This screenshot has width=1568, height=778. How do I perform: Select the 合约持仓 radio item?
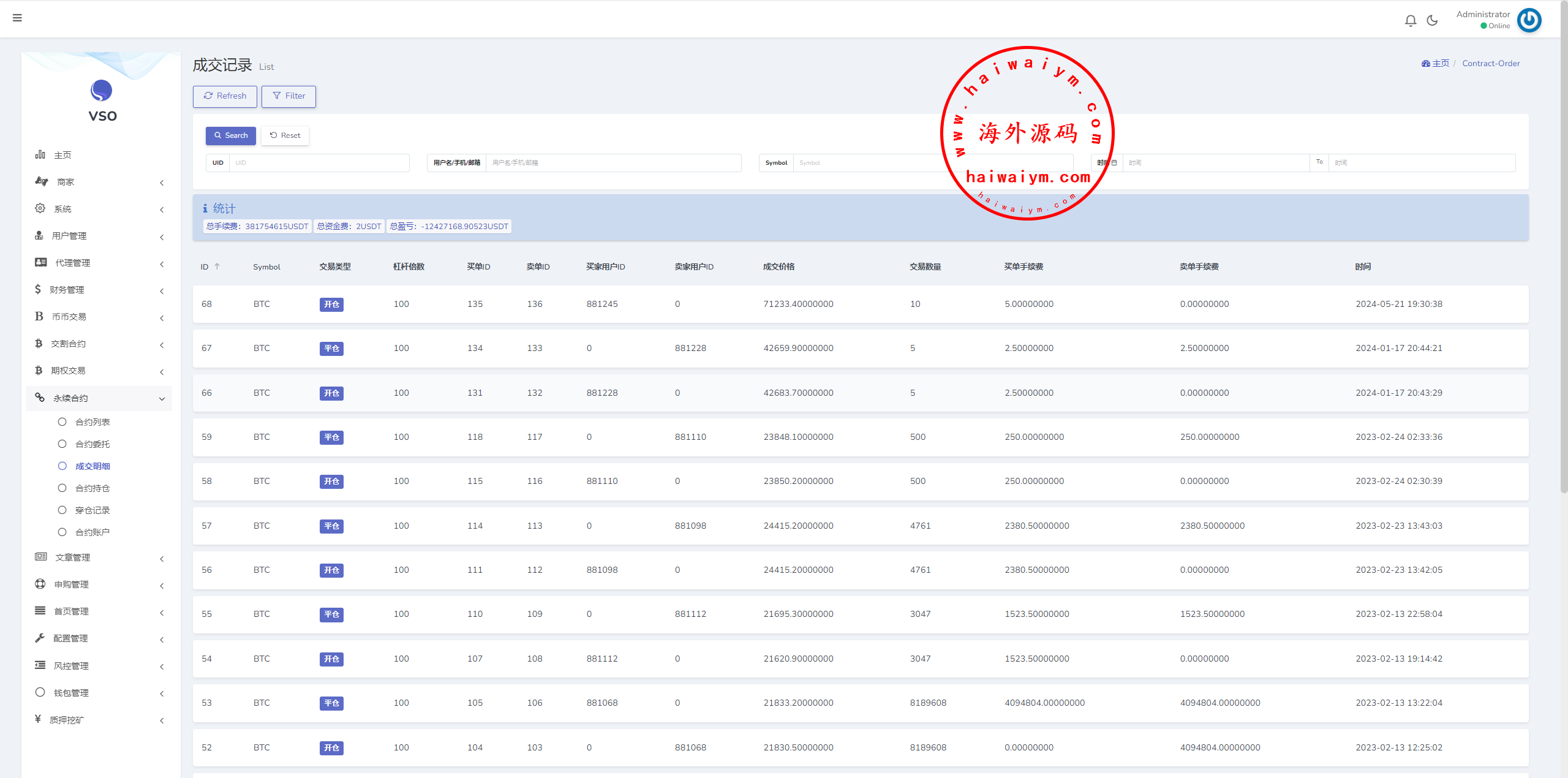pyautogui.click(x=62, y=488)
